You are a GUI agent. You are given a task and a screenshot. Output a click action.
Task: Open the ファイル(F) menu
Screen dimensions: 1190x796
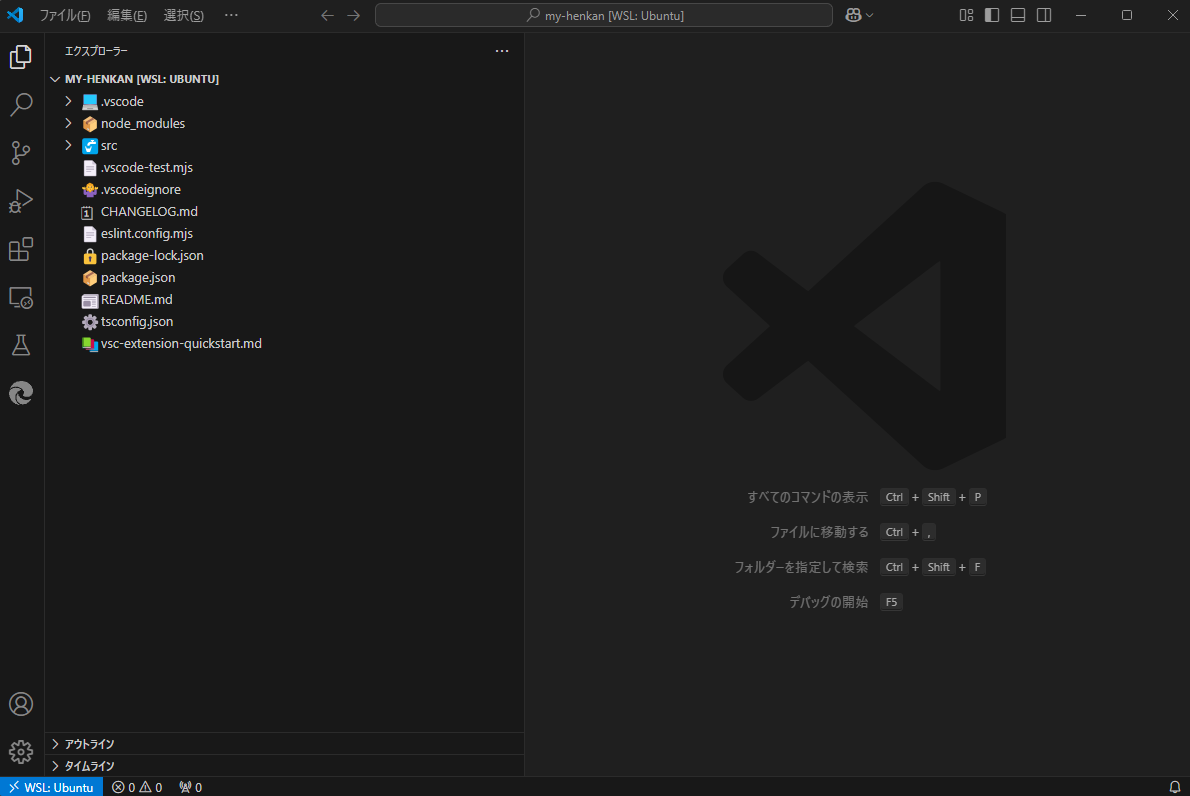coord(65,15)
